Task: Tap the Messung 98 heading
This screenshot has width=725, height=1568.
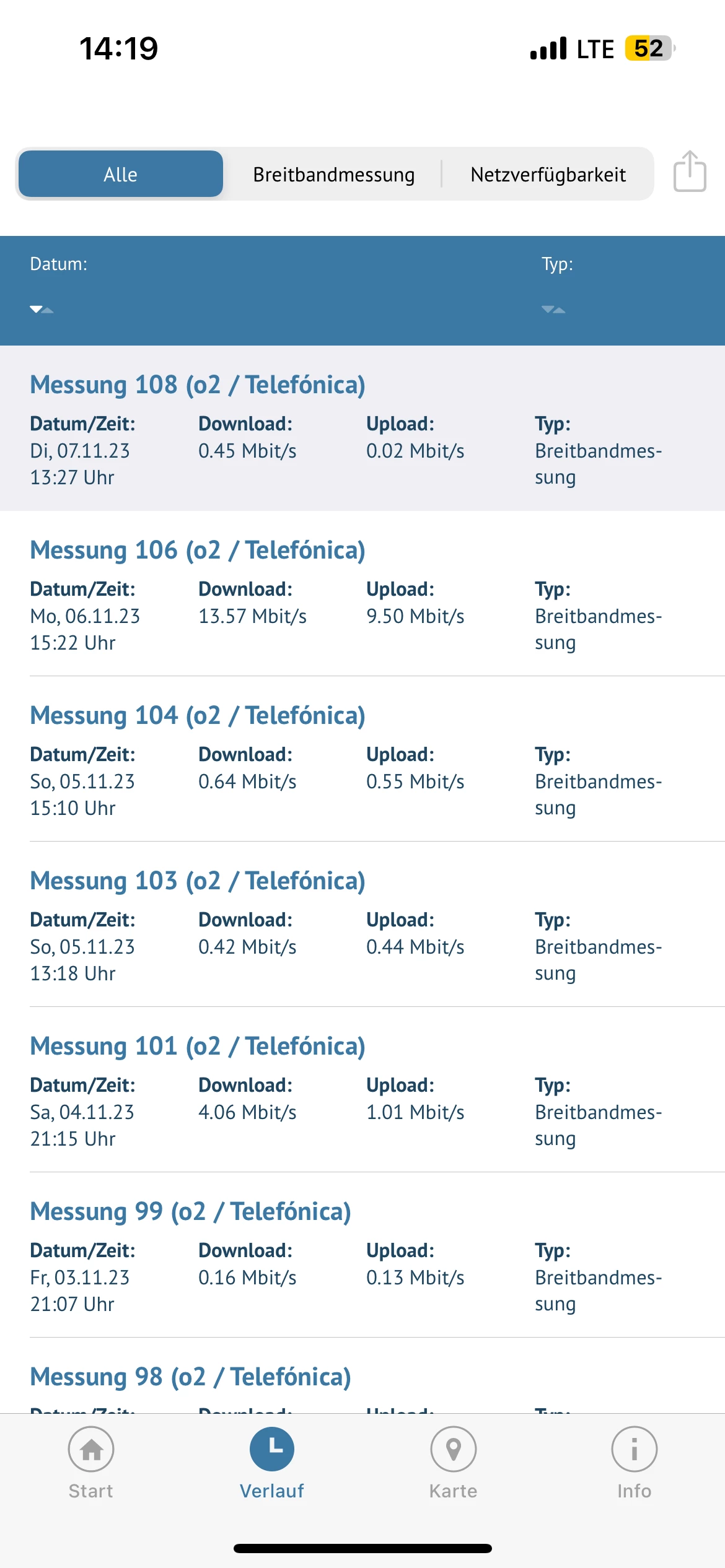Action: click(190, 1377)
